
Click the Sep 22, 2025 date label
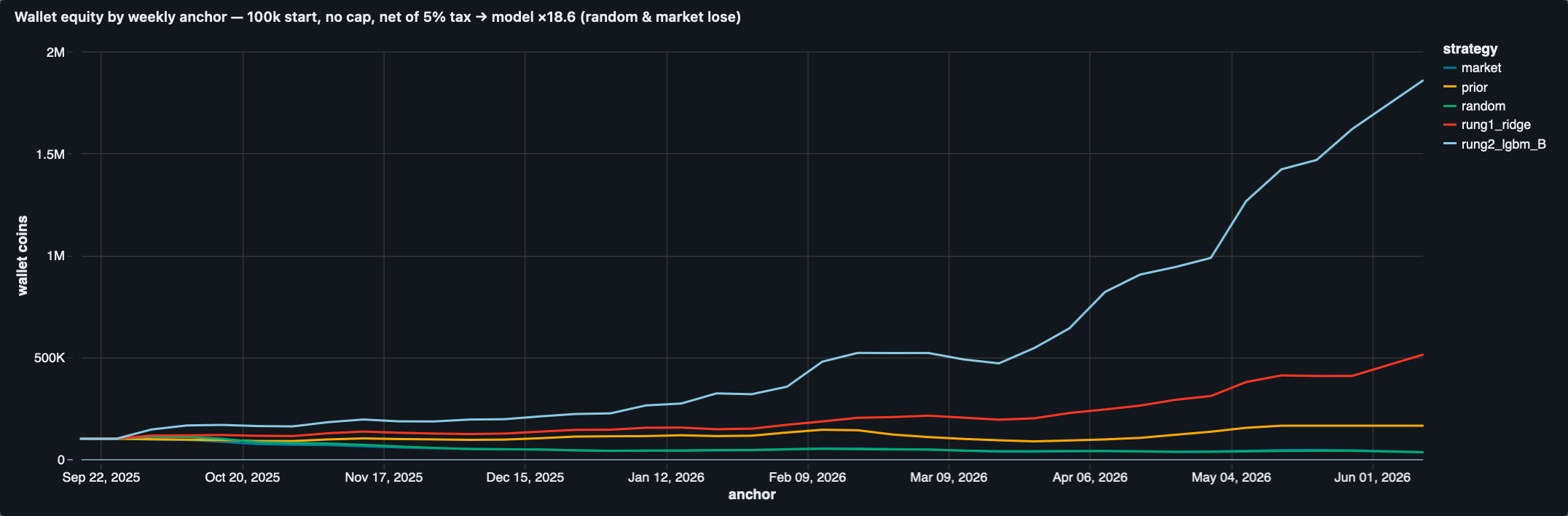101,477
